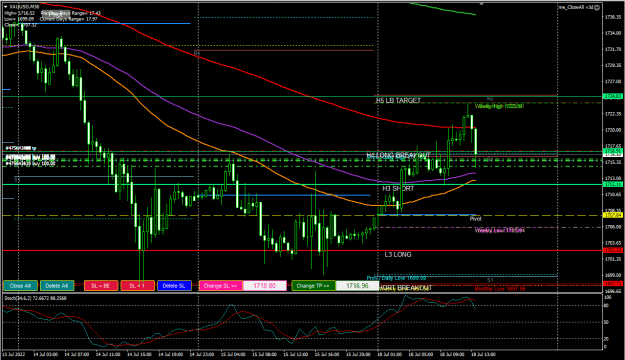625x360 pixels.
Task: Click the SHORT BREAKOUT label near bottom
Action: [405, 288]
